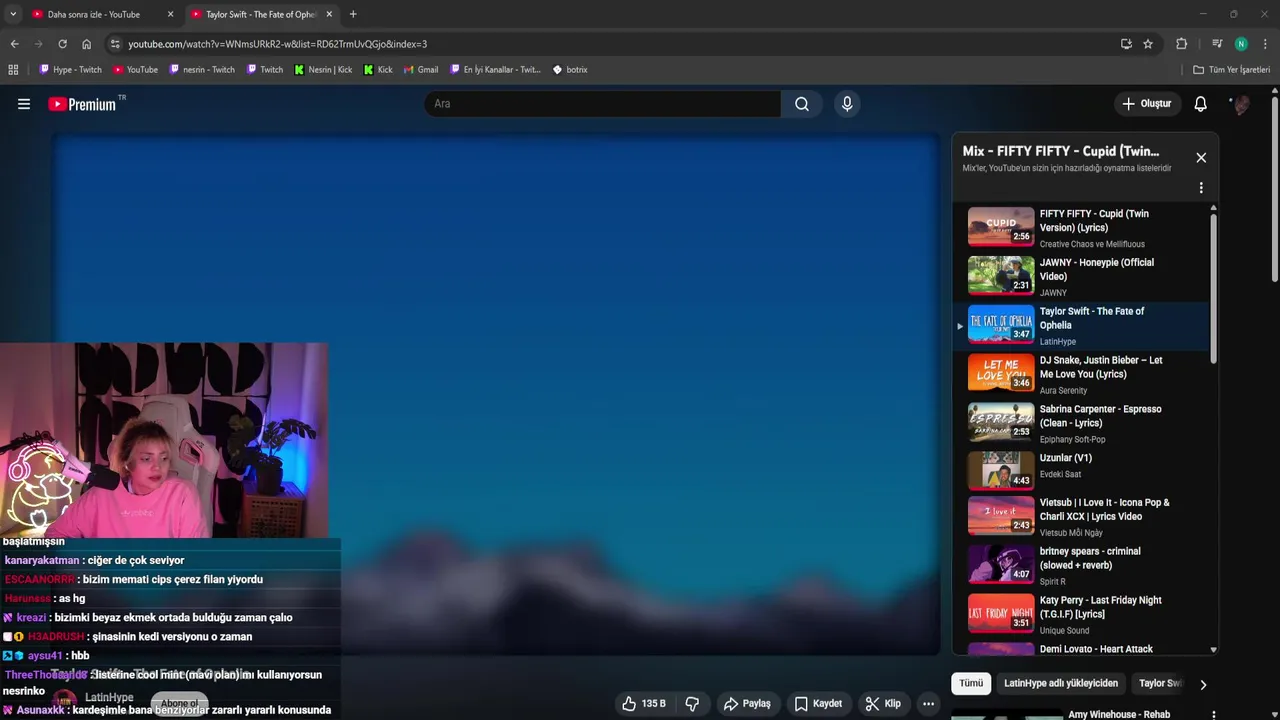Share the video via Paylaş
The image size is (1280, 720).
pyautogui.click(x=747, y=704)
